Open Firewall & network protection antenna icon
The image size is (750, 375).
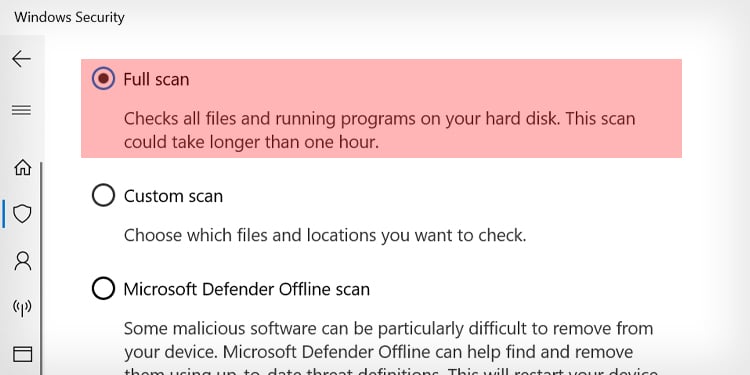[x=22, y=308]
